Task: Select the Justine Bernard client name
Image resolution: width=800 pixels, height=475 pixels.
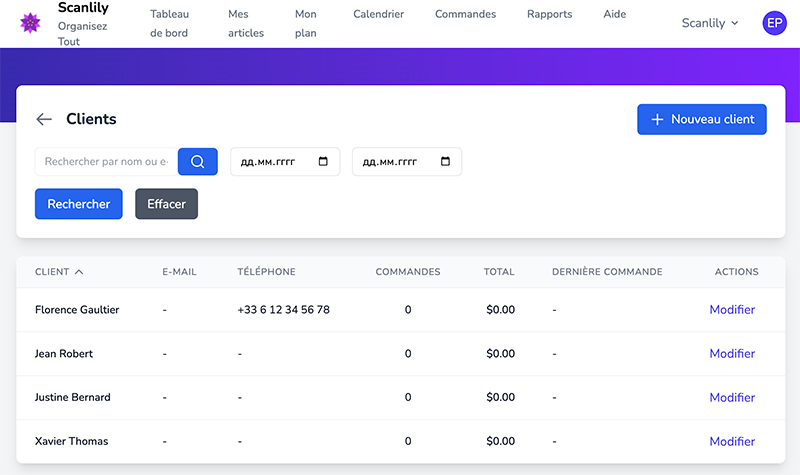Action: pyautogui.click(x=72, y=397)
